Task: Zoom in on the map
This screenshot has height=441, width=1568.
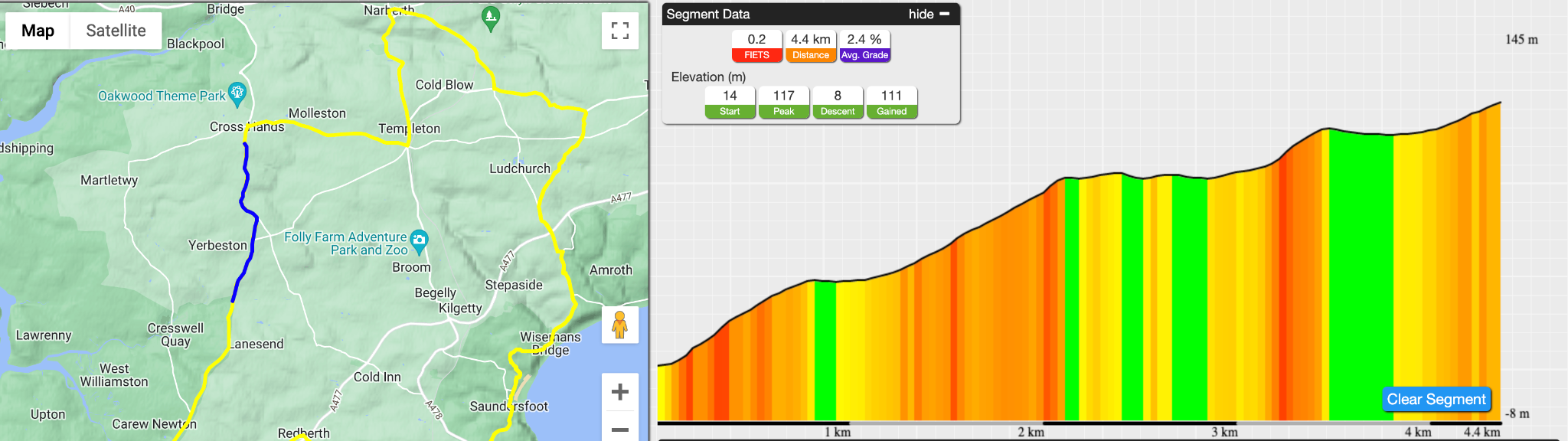Action: point(620,392)
